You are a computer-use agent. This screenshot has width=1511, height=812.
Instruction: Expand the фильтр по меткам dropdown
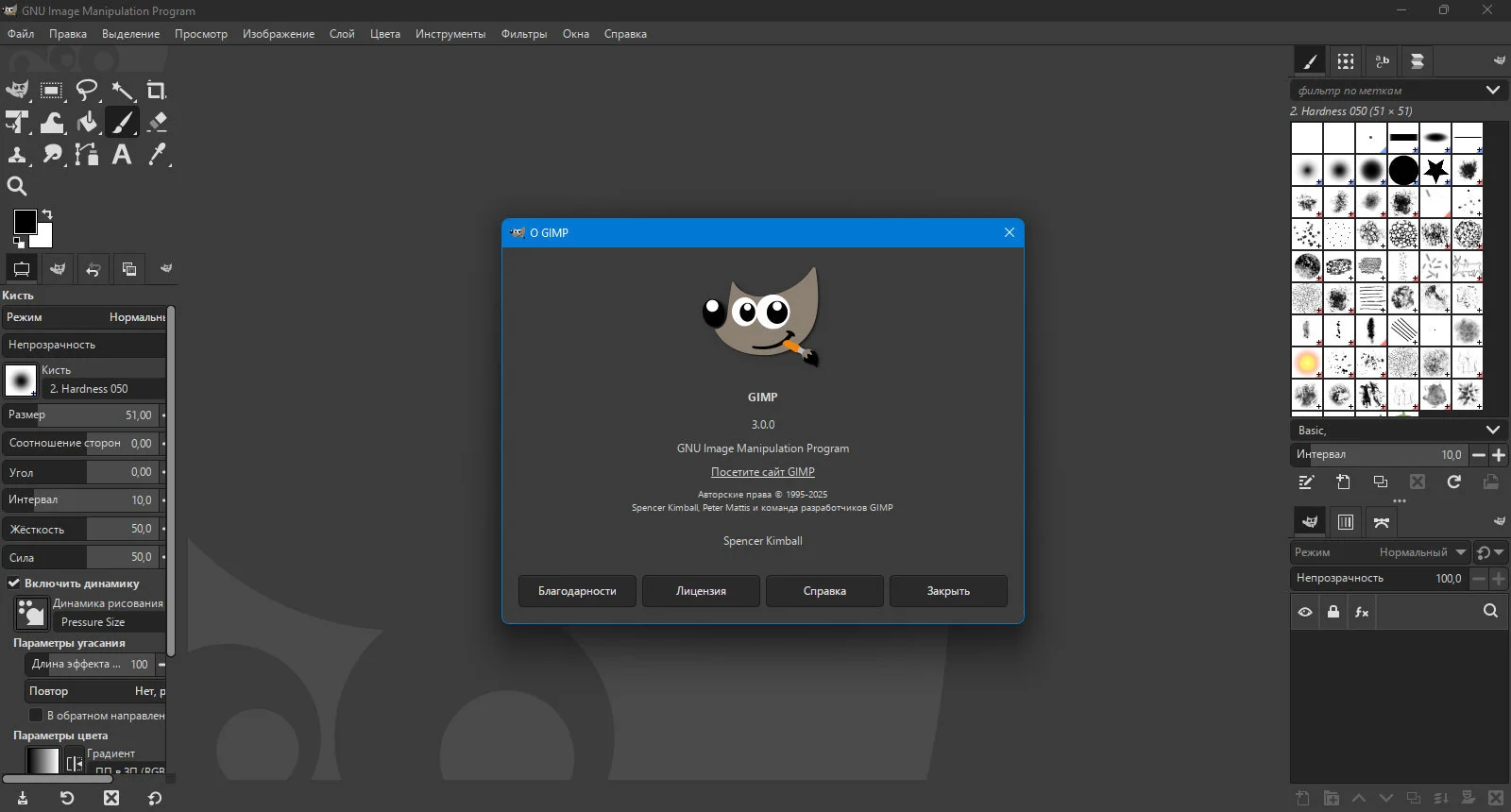click(x=1493, y=91)
